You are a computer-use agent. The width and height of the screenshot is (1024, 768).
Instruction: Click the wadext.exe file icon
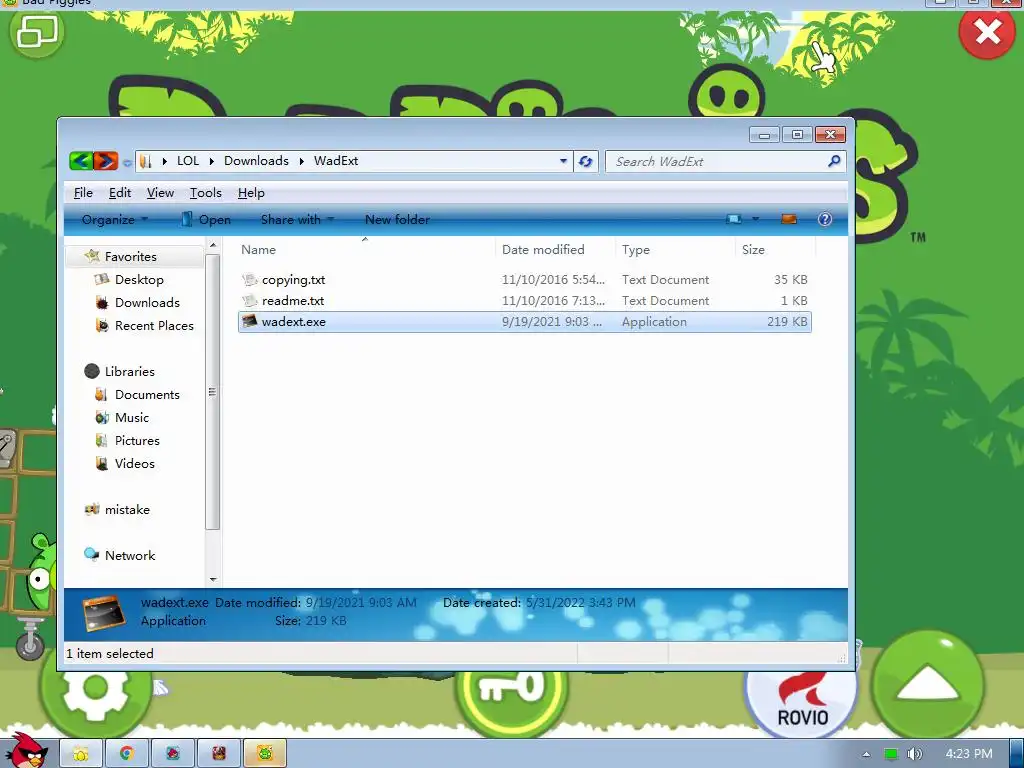click(249, 321)
